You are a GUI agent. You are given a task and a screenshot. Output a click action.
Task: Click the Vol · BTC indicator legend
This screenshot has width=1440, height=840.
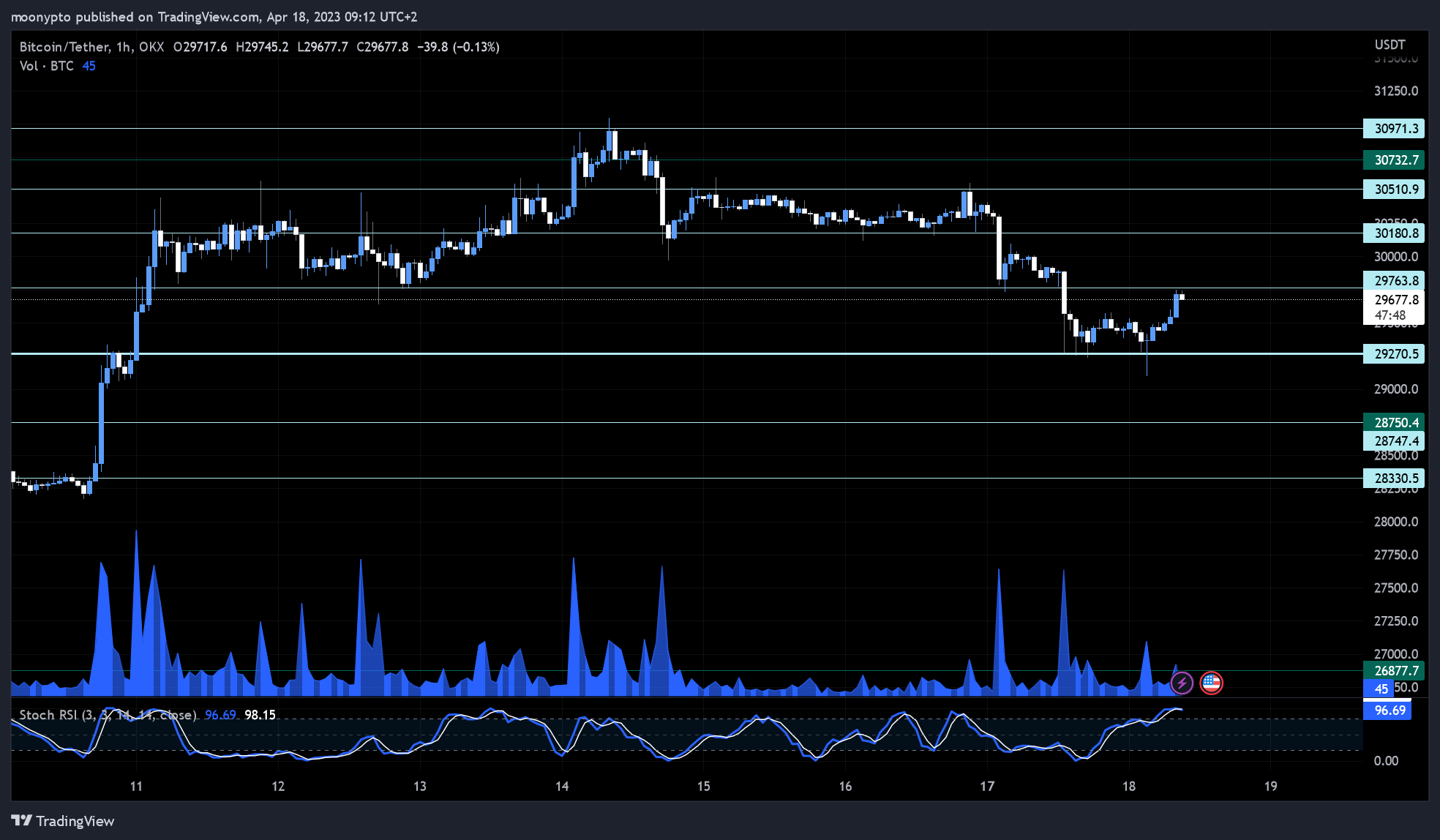tap(47, 66)
